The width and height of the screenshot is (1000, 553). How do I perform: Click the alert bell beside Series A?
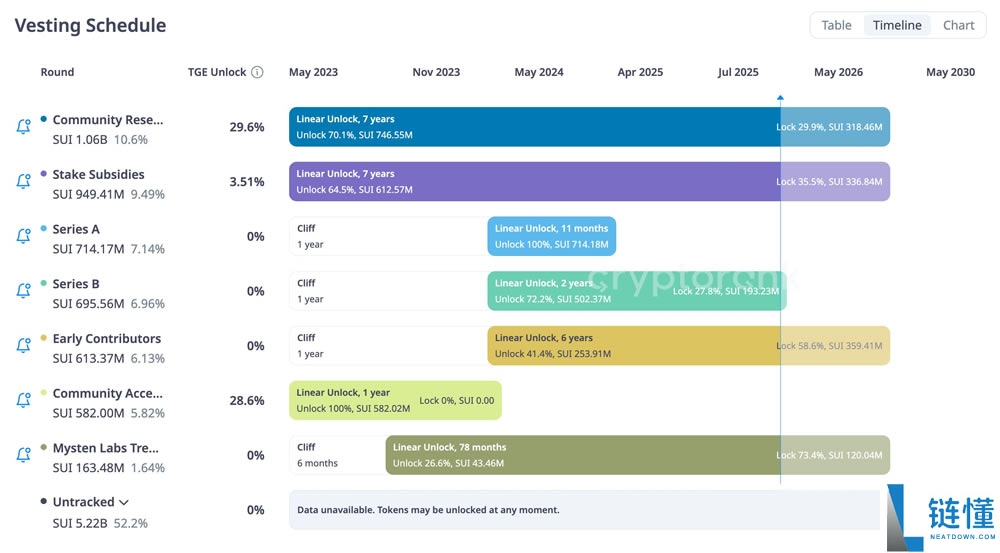point(23,236)
